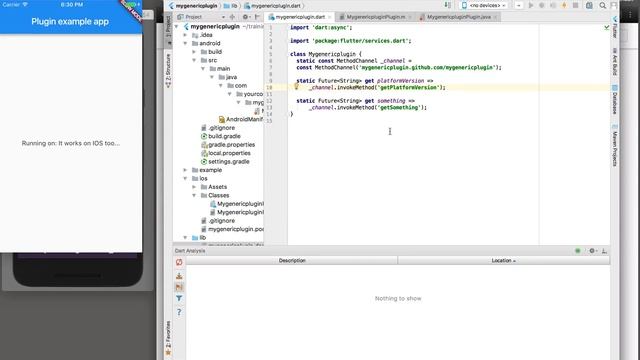
Task: Click scroll-from-source crosshair icon in Project panel
Action: point(232,17)
